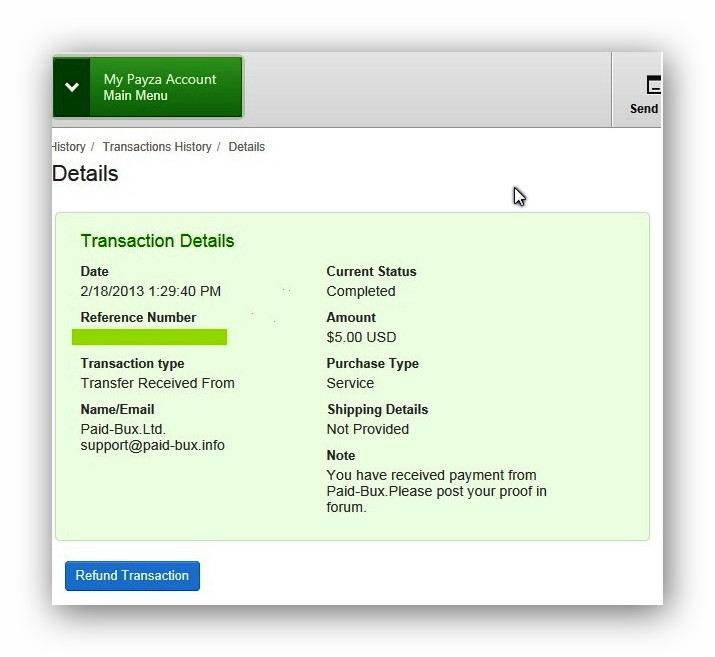
Task: Open the Send toolbar item label
Action: [x=643, y=109]
